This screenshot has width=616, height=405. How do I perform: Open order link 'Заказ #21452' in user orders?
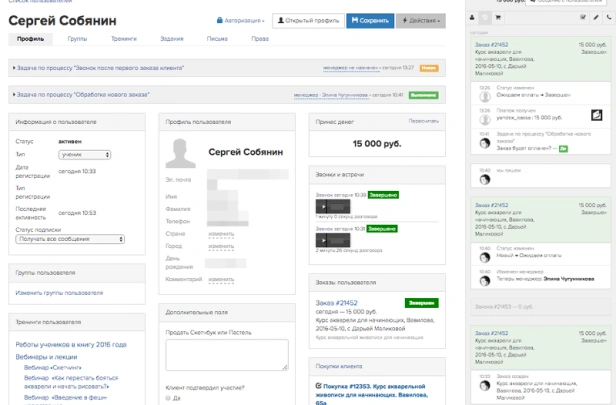tap(337, 302)
